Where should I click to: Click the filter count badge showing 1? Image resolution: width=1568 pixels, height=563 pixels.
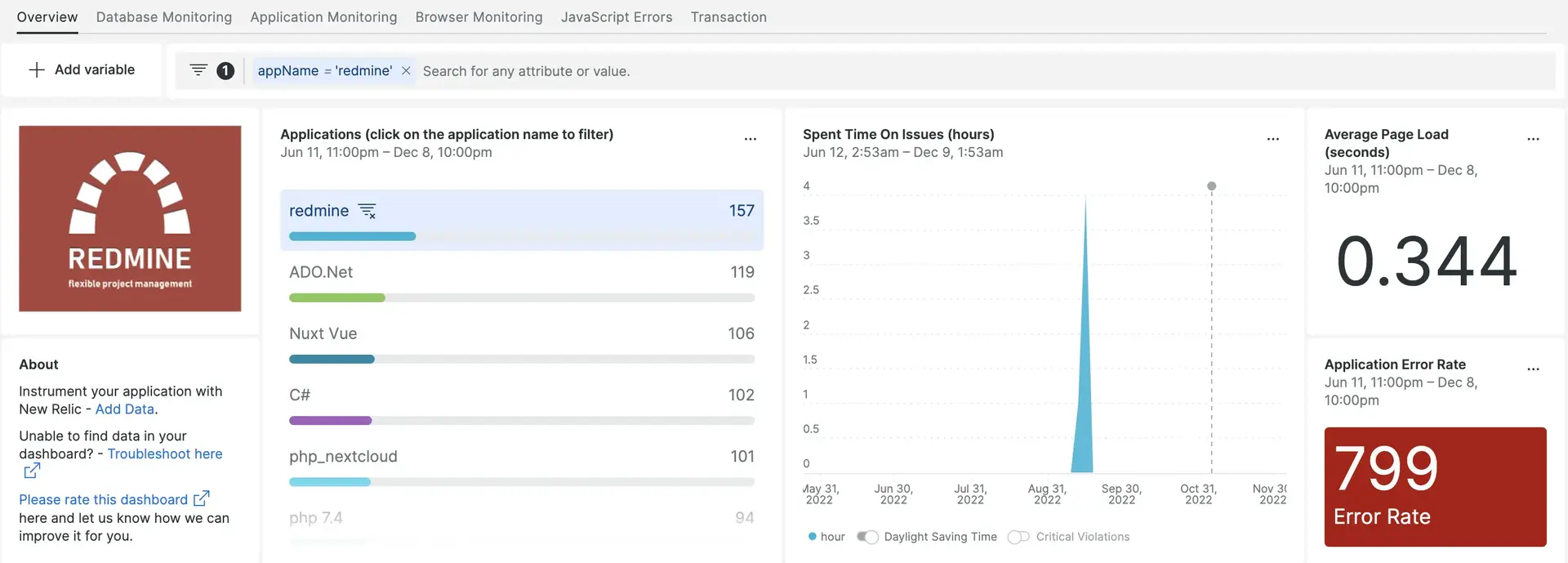click(x=225, y=71)
